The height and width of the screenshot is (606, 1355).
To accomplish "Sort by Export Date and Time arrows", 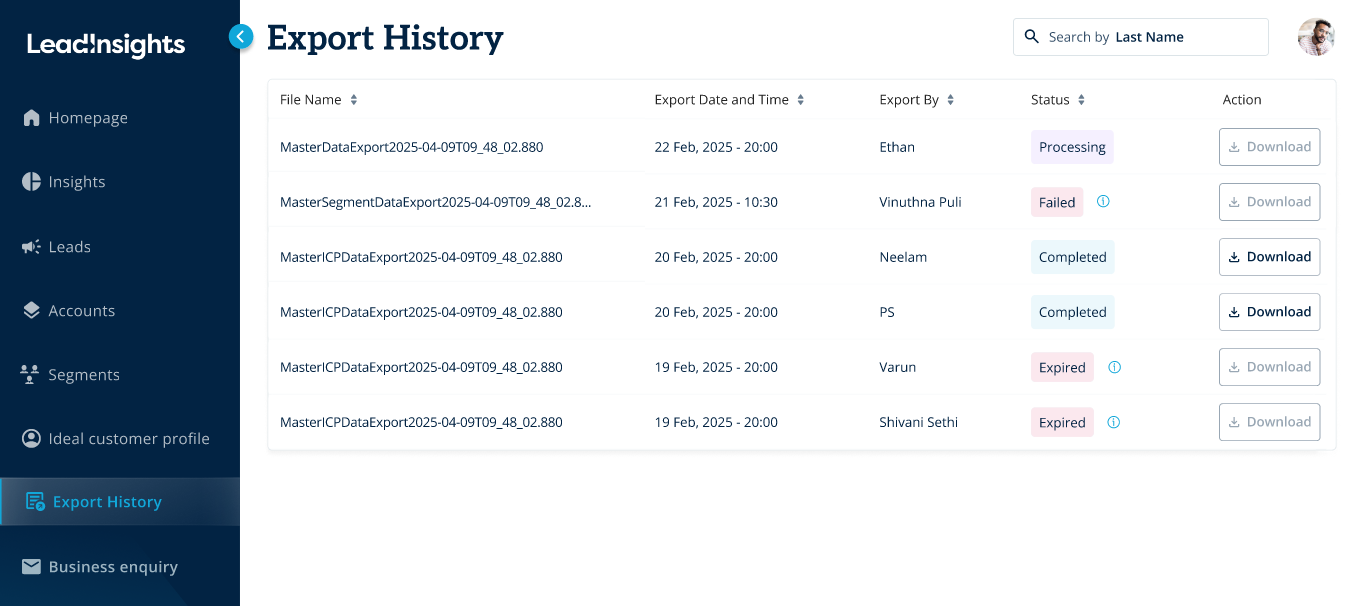I will click(x=801, y=100).
